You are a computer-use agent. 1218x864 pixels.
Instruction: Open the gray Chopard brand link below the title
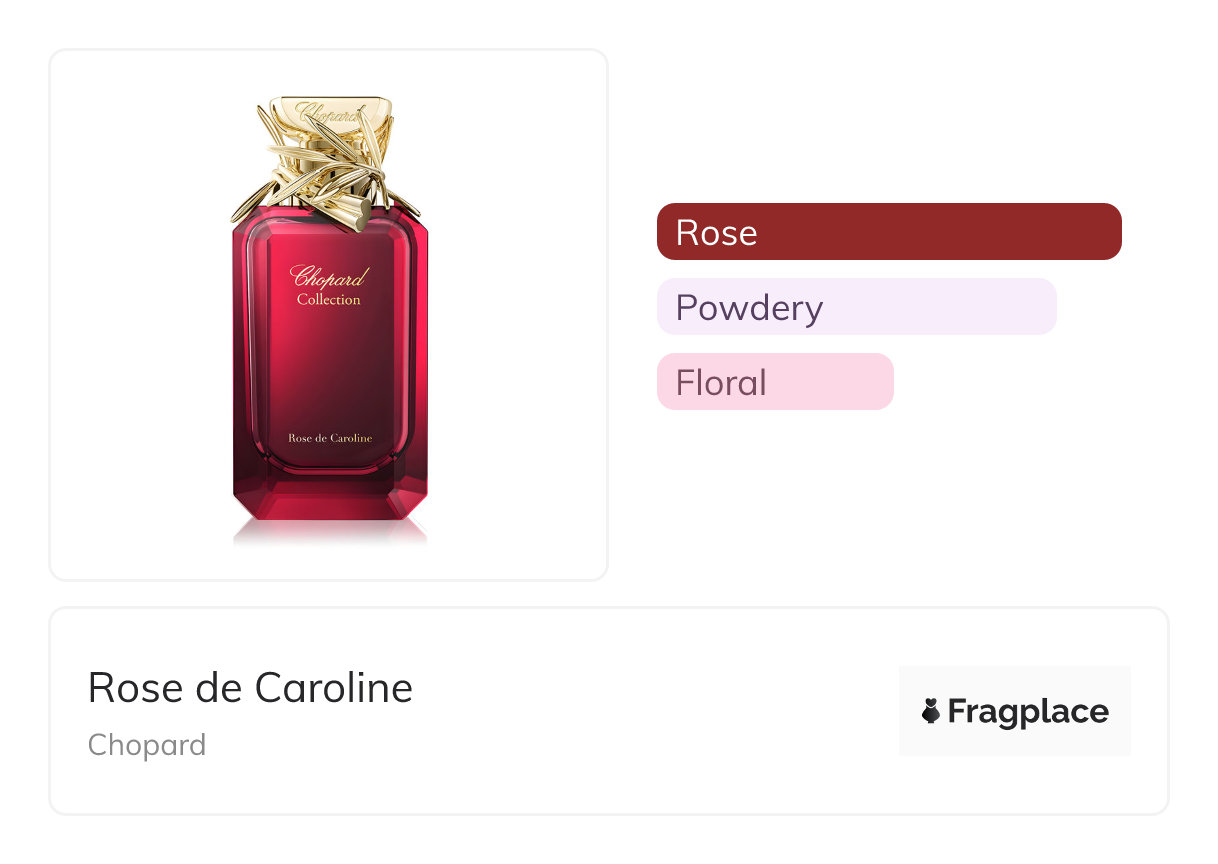pos(147,745)
